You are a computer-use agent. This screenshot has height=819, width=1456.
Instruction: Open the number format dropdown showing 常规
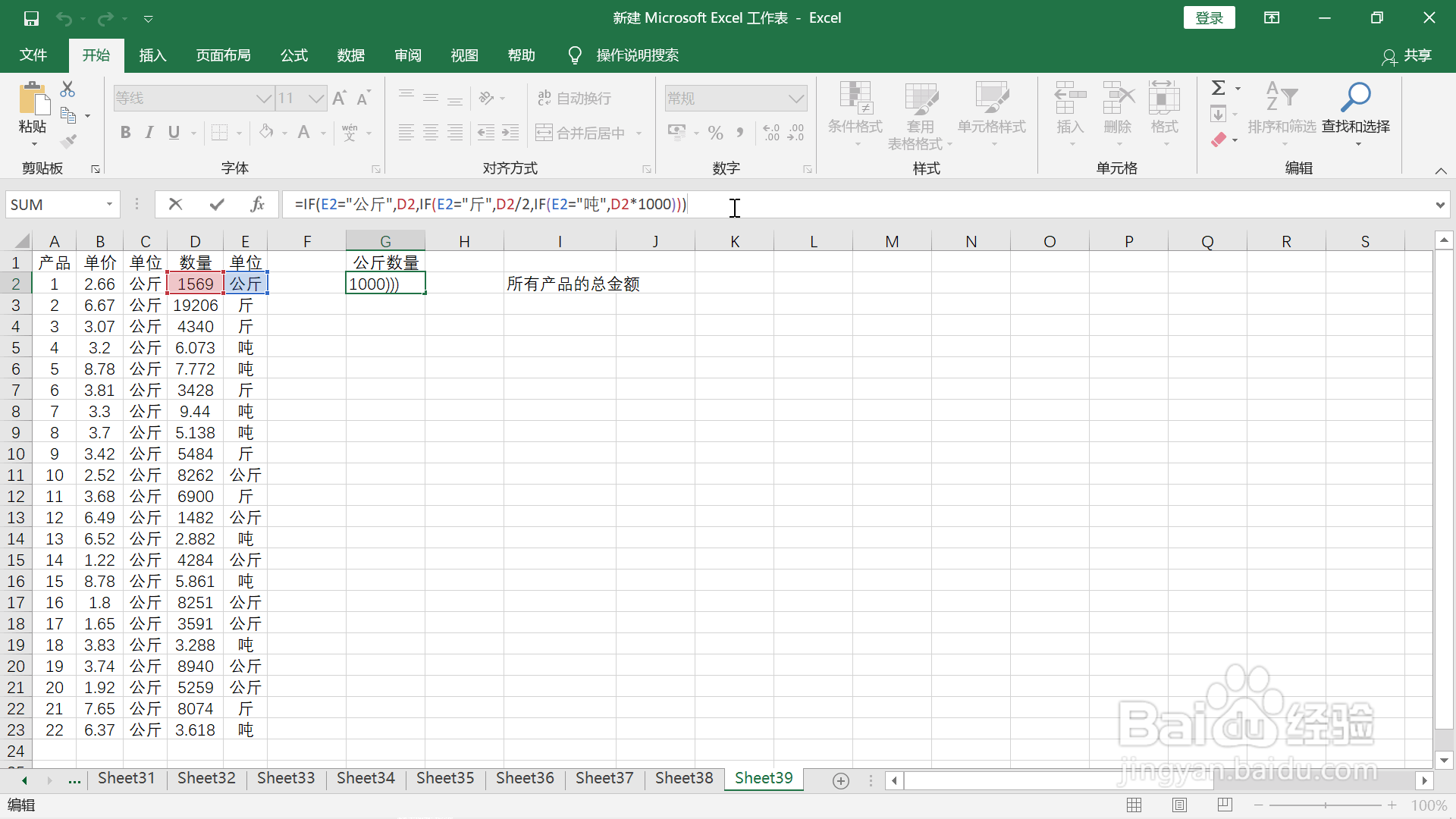pos(795,98)
